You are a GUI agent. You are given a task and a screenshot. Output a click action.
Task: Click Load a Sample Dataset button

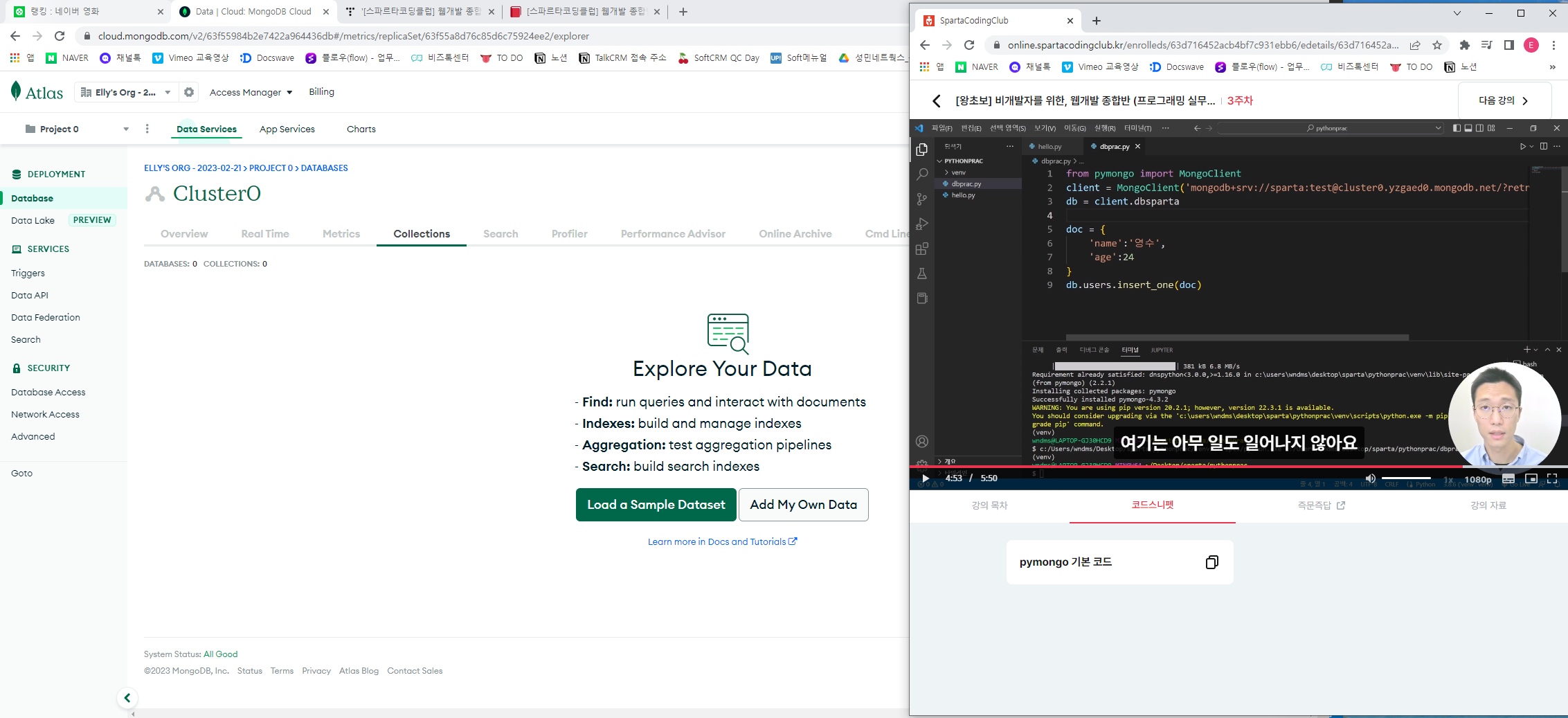(x=656, y=505)
